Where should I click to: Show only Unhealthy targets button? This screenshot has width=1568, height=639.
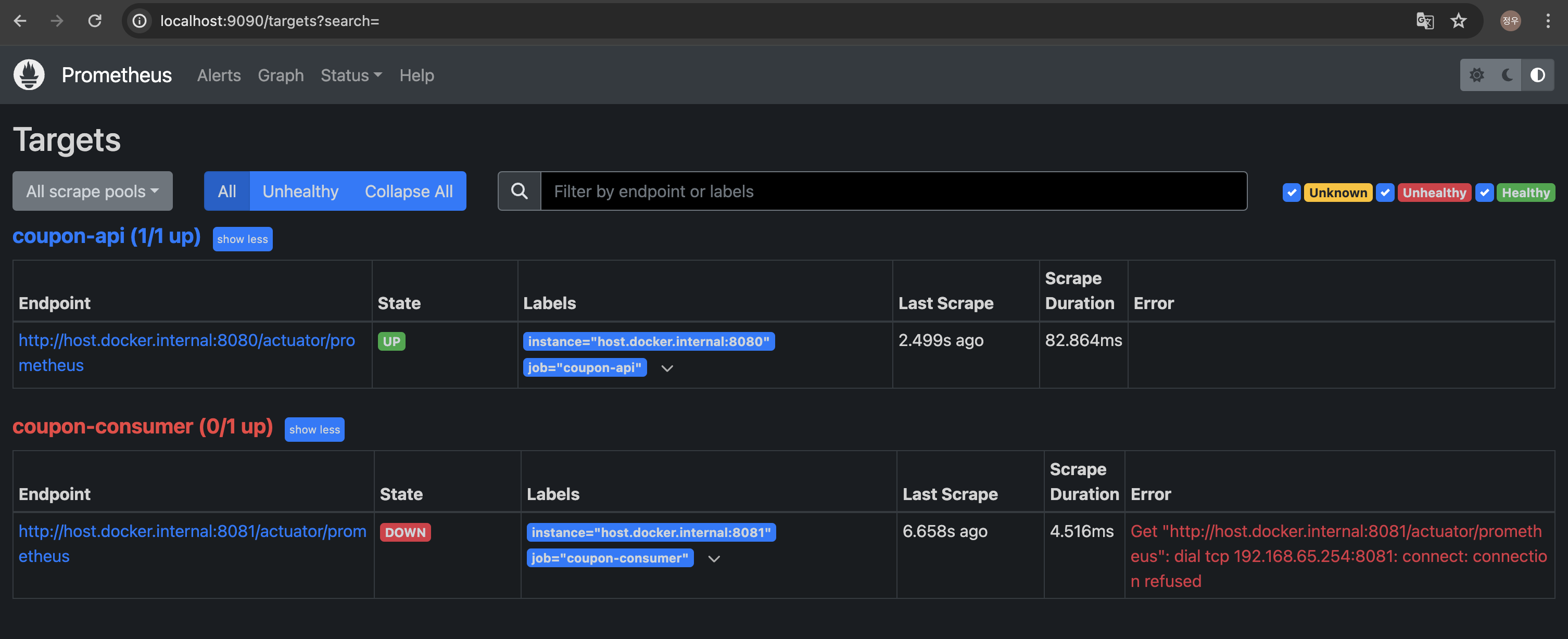[300, 191]
